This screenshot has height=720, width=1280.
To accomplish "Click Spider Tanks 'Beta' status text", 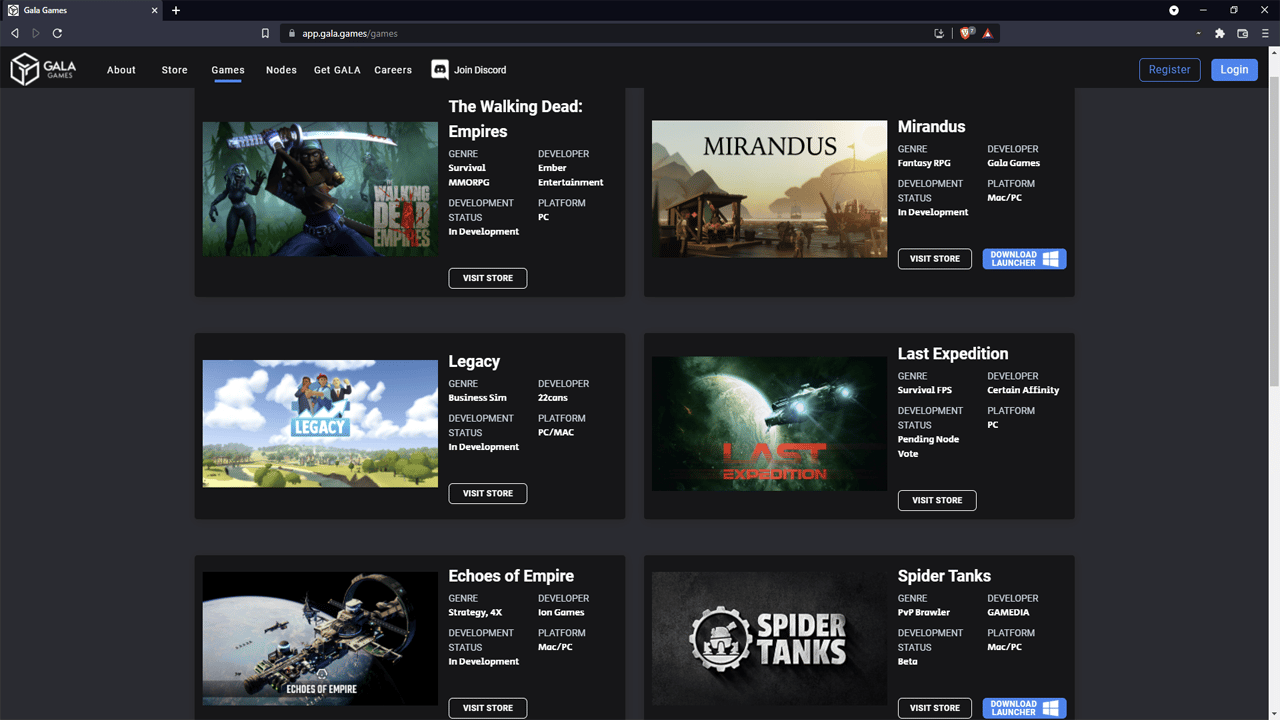I will point(907,661).
